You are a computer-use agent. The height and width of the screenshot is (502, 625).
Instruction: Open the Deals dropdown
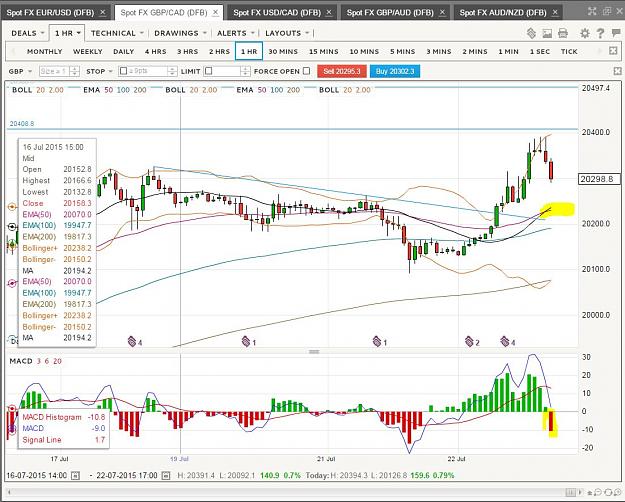click(27, 33)
